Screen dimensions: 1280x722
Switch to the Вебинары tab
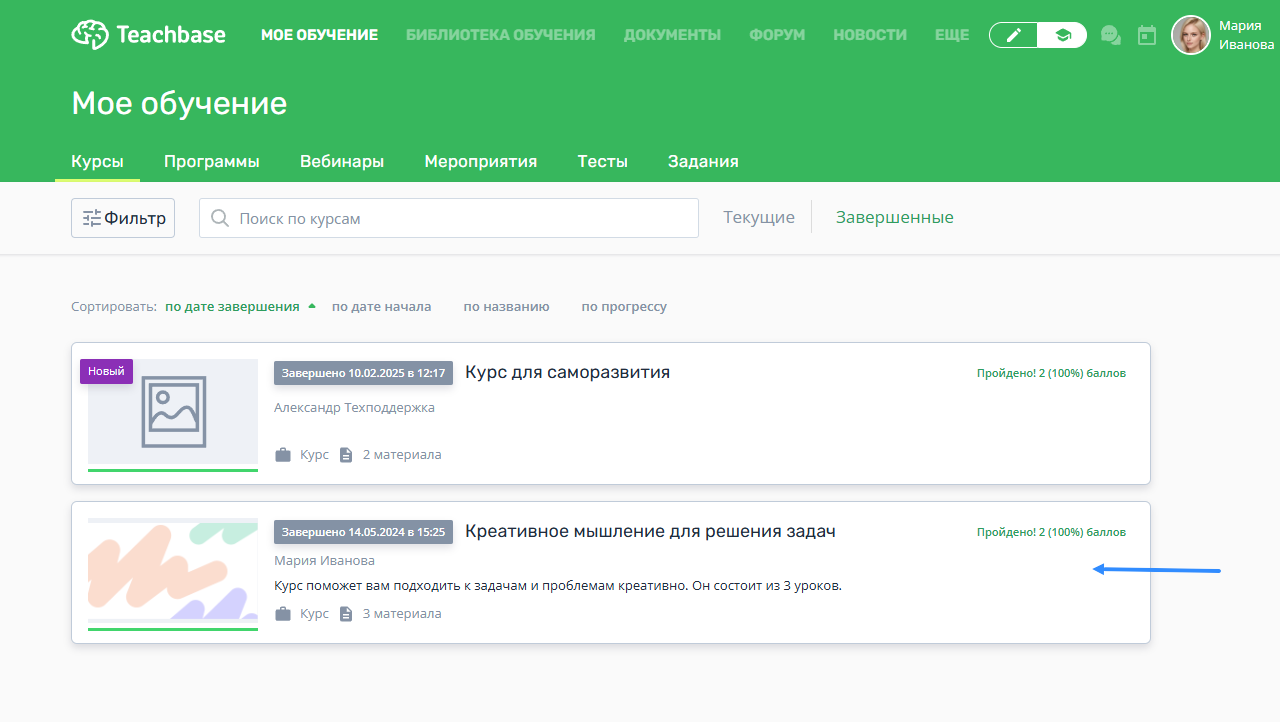click(342, 161)
